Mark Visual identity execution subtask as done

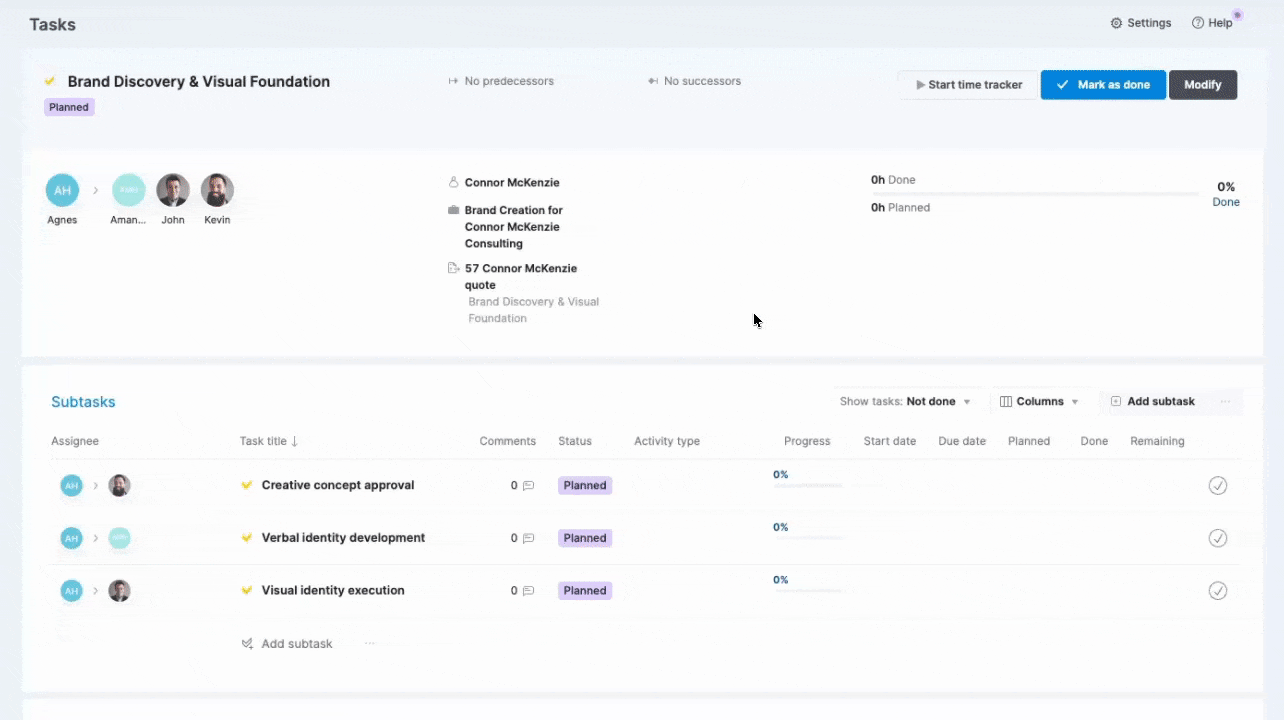(x=1217, y=591)
